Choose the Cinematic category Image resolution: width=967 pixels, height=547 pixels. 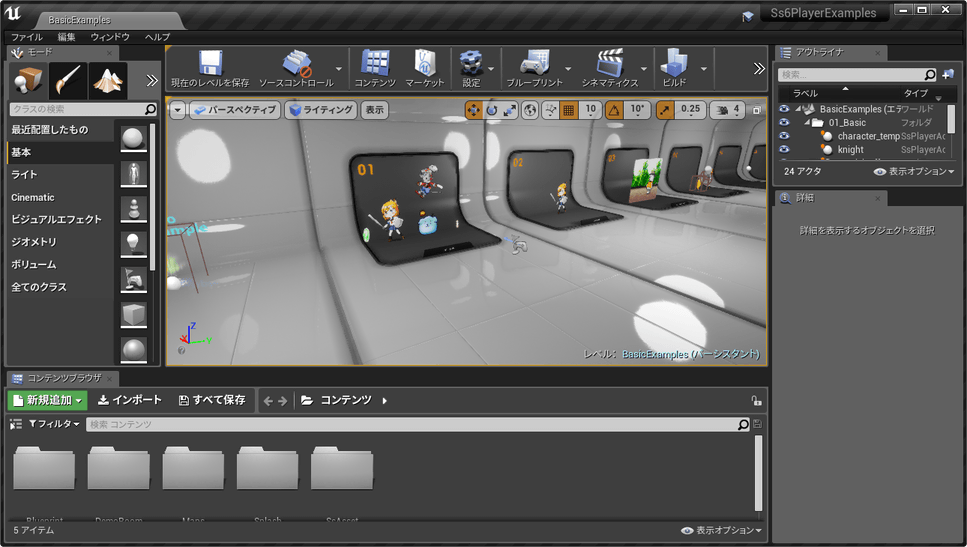[x=60, y=197]
